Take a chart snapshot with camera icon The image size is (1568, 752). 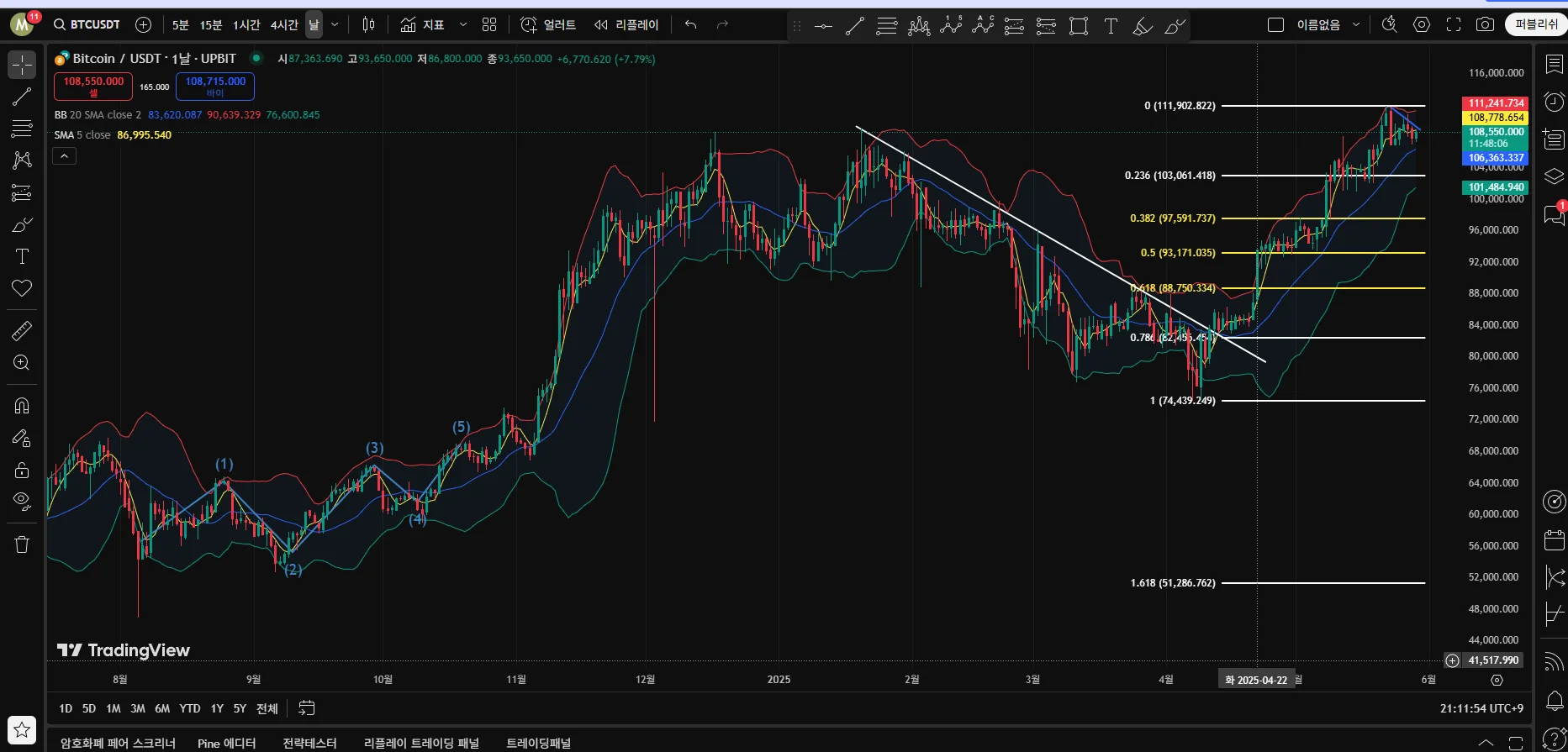[x=1486, y=25]
